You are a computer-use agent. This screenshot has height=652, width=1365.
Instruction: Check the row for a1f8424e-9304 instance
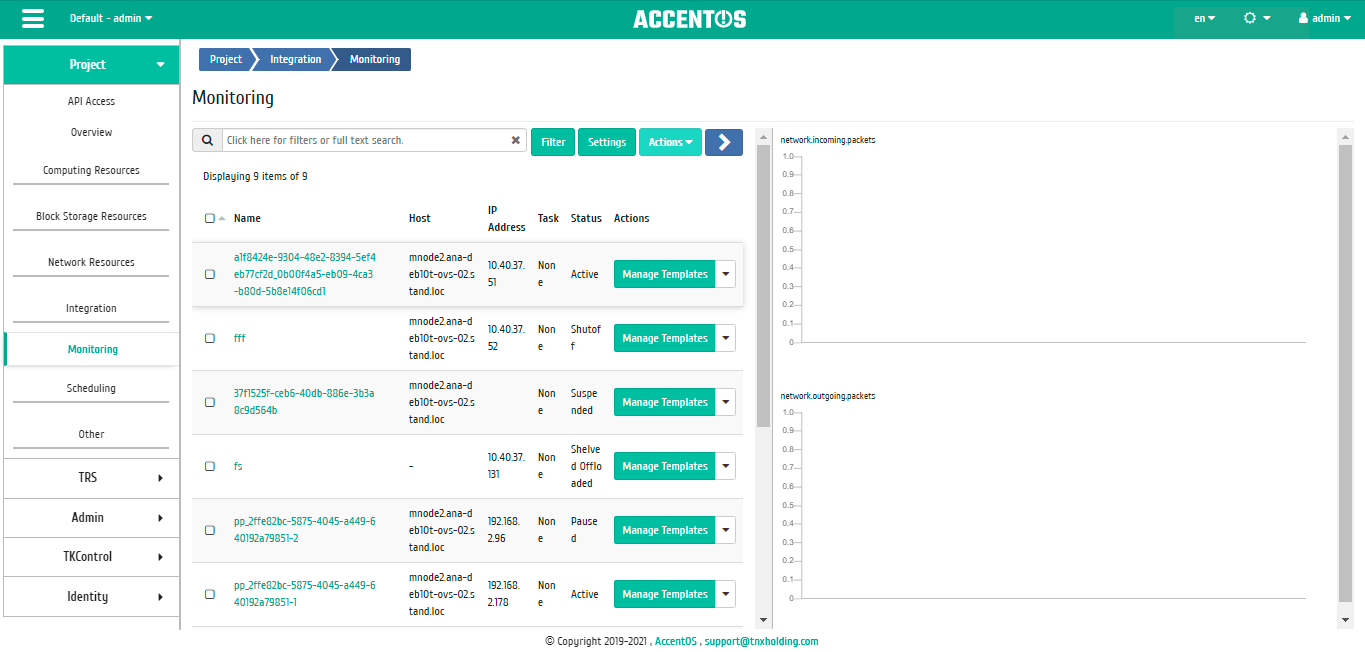210,274
